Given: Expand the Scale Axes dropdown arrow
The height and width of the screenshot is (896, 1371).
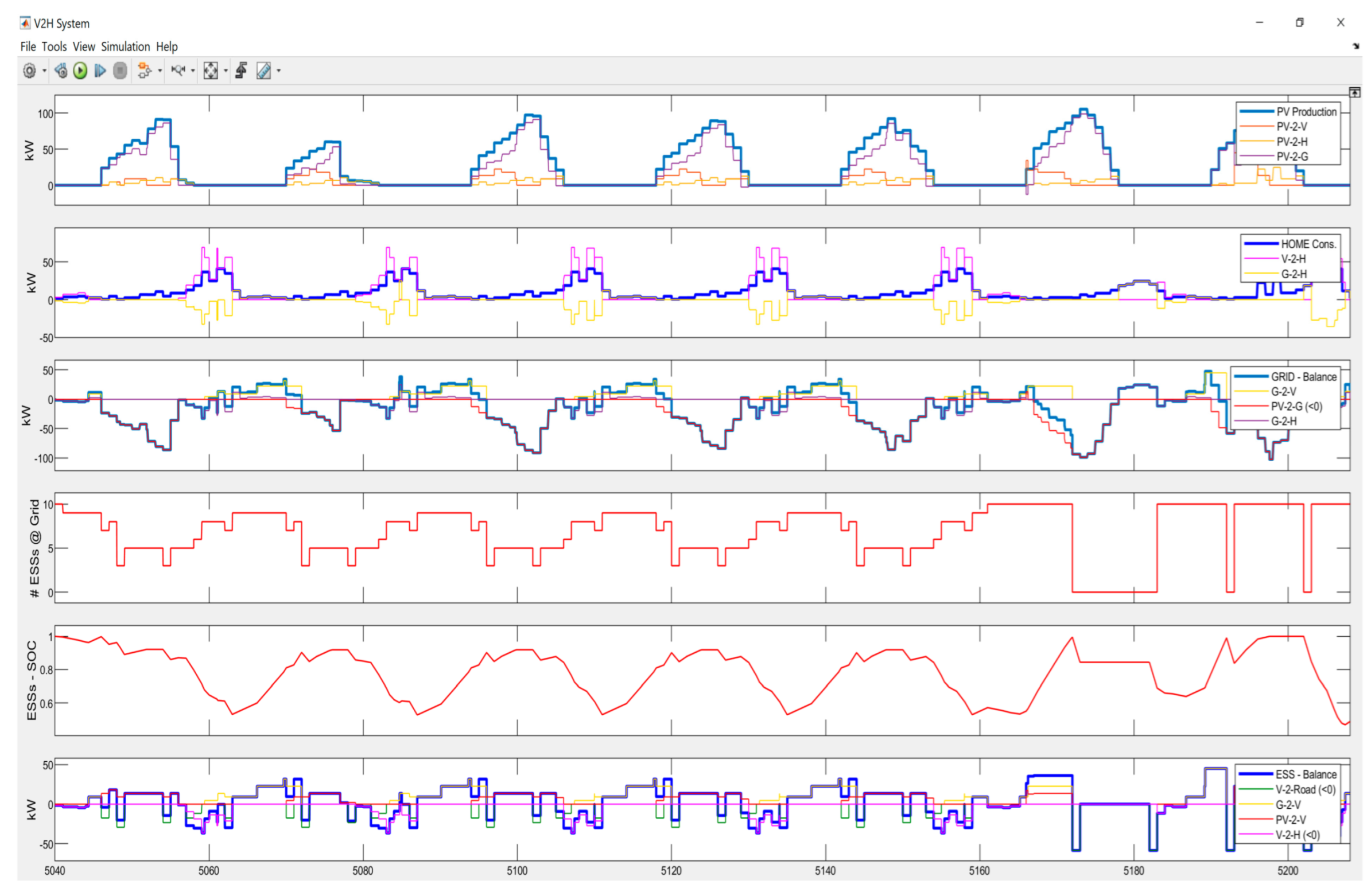Looking at the screenshot, I should tap(225, 71).
